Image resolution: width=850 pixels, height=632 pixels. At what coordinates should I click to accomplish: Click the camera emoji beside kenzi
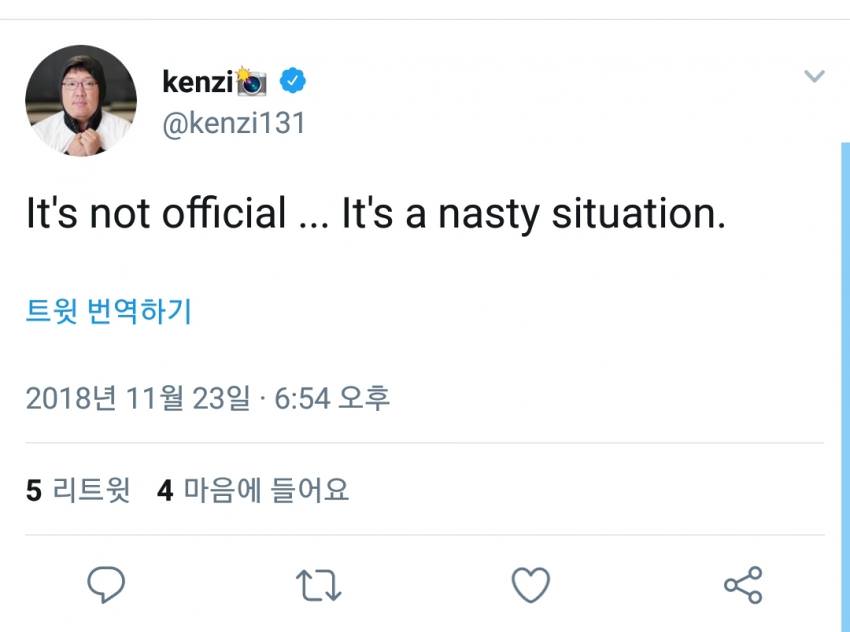(x=251, y=82)
